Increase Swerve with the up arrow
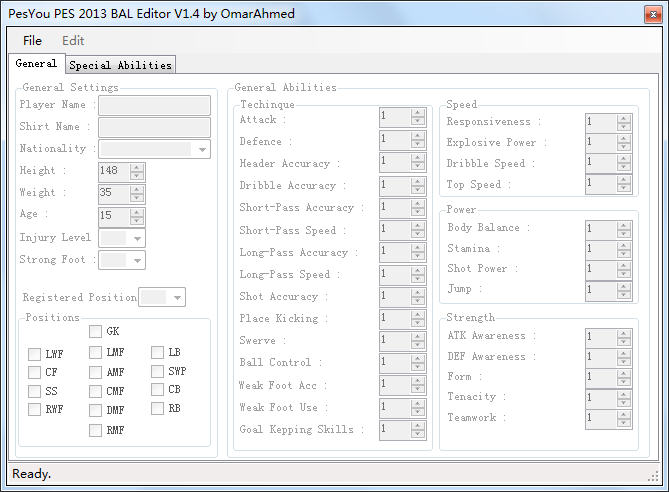This screenshot has width=669, height=492. pos(418,337)
